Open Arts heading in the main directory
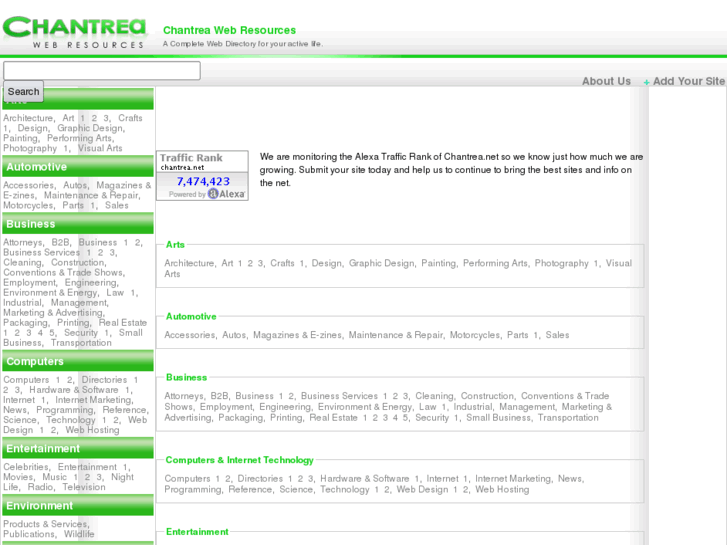 [175, 244]
